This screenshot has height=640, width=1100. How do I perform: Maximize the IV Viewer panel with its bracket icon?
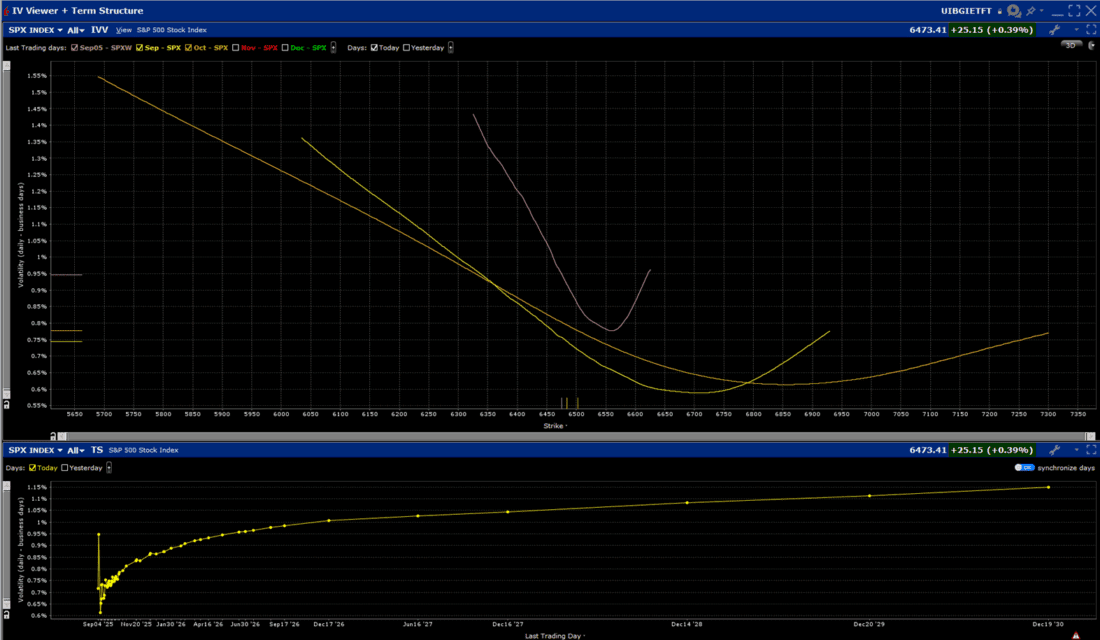[1093, 30]
